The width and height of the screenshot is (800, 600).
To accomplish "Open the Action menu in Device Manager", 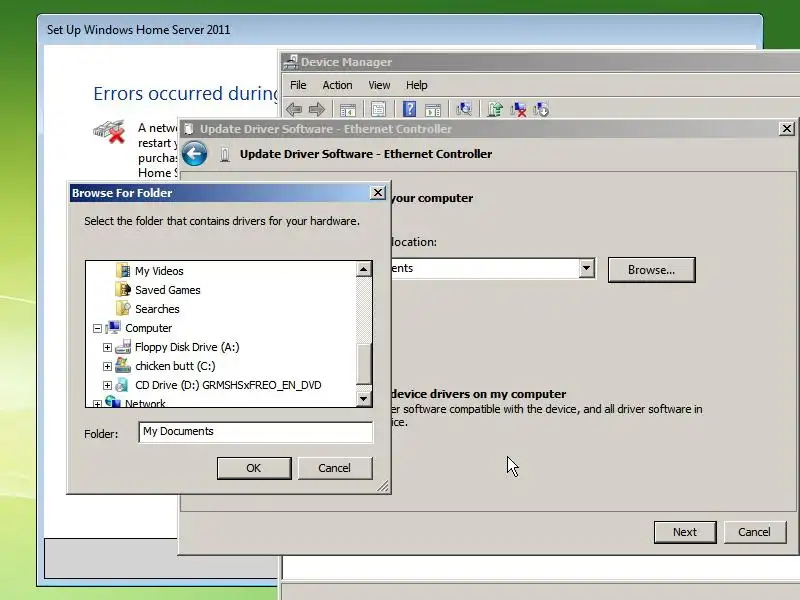I will pyautogui.click(x=337, y=85).
